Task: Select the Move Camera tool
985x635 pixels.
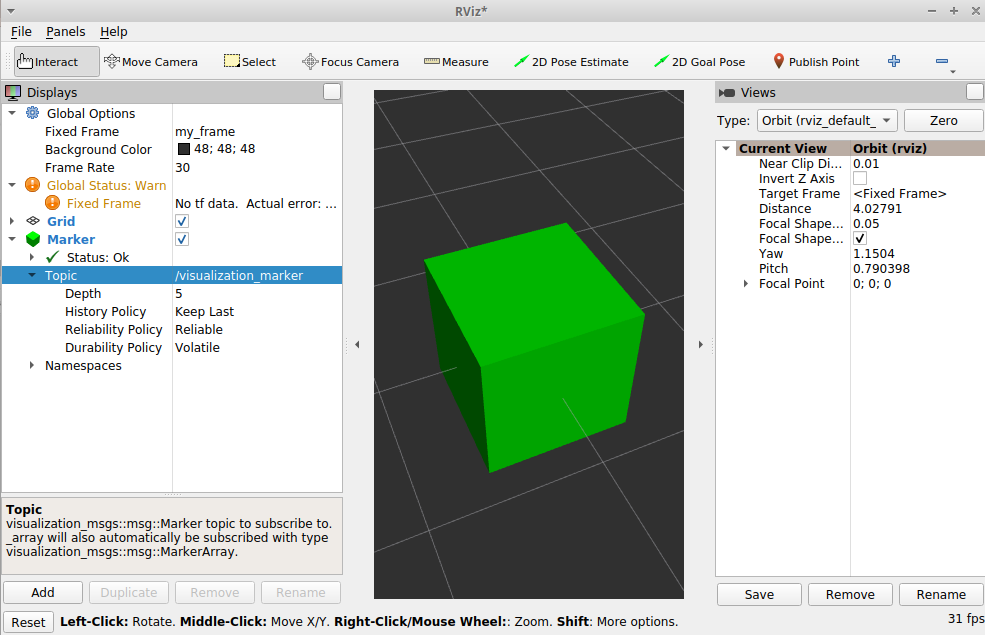Action: click(151, 62)
